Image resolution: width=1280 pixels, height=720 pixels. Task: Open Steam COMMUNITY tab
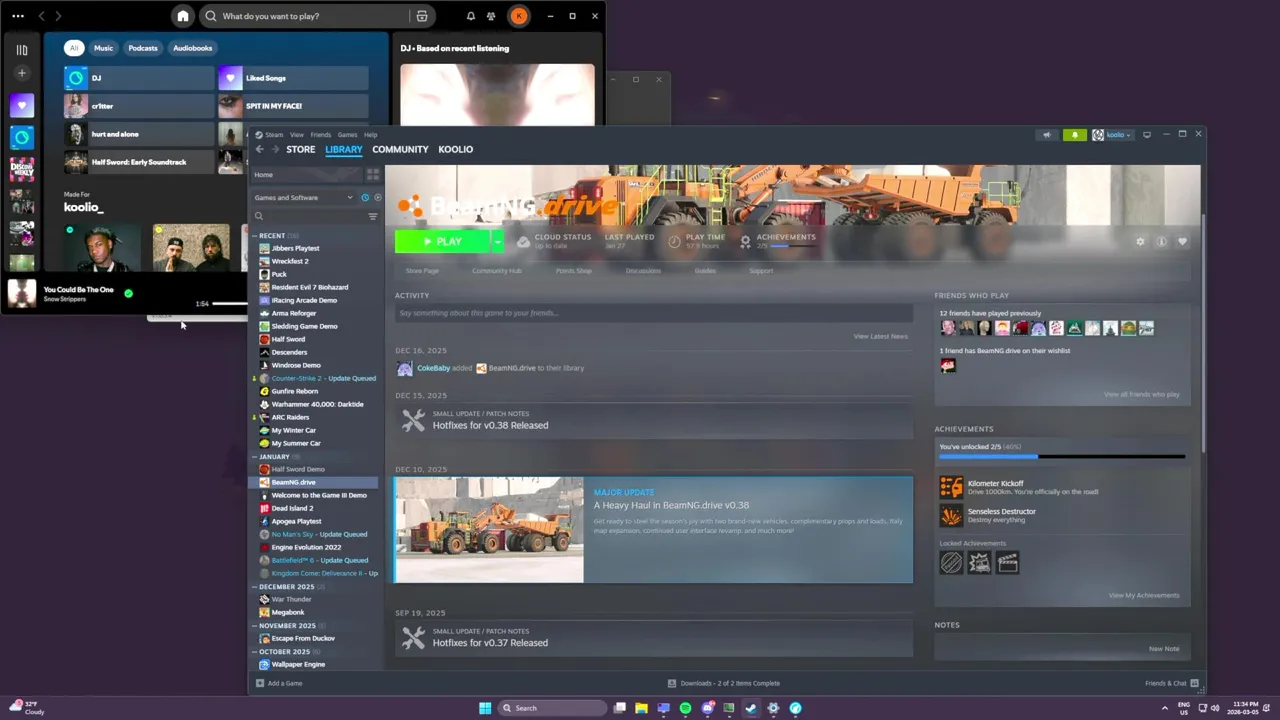pos(400,149)
